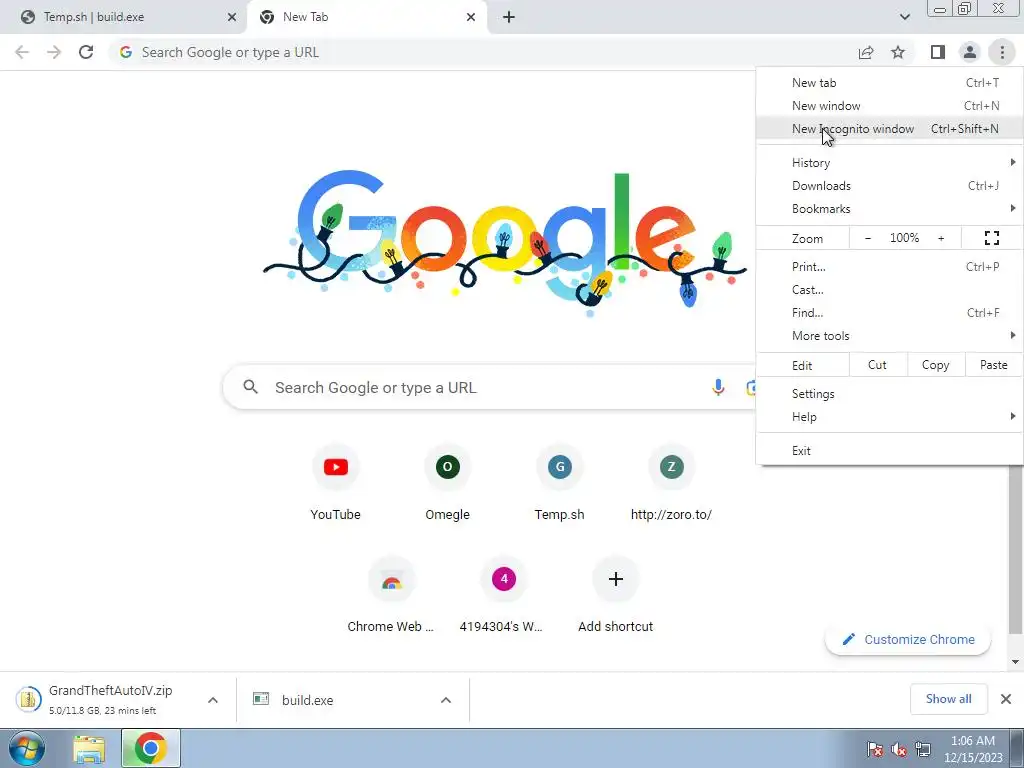Screen dimensions: 1024x768
Task: Open the Temp.sh shortcut tile
Action: click(x=560, y=484)
